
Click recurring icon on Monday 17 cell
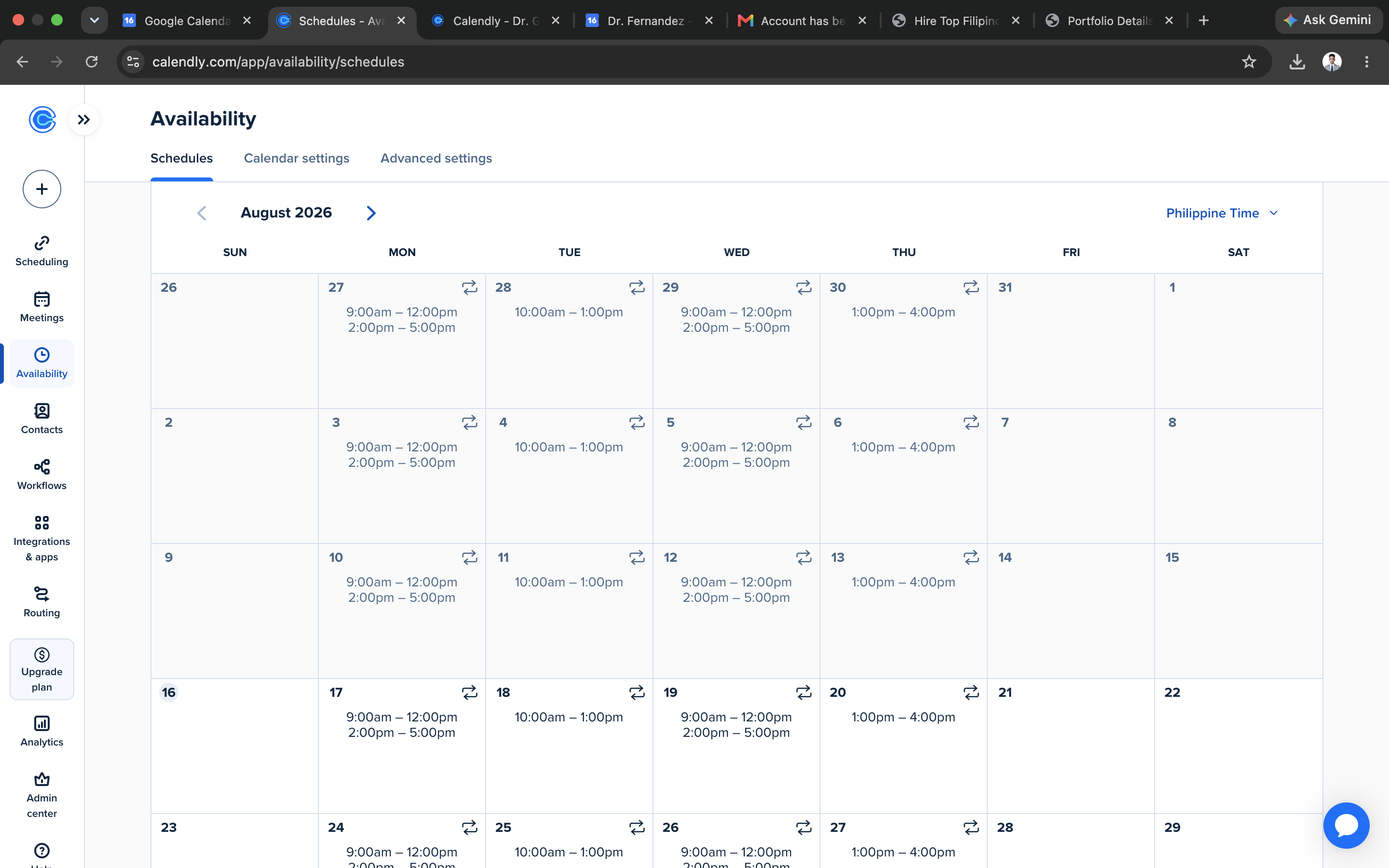[469, 692]
